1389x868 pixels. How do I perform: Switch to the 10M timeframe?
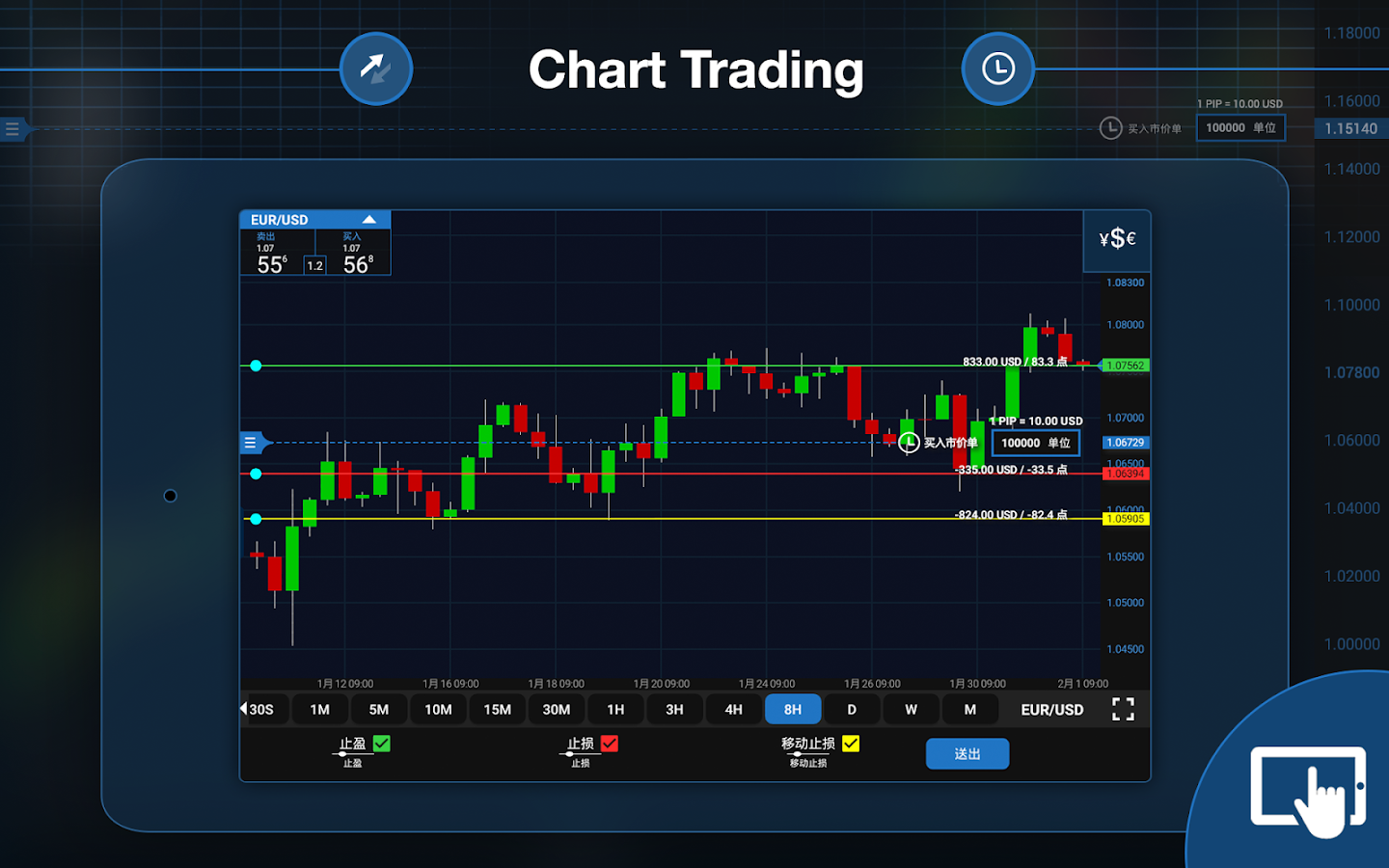coord(438,710)
